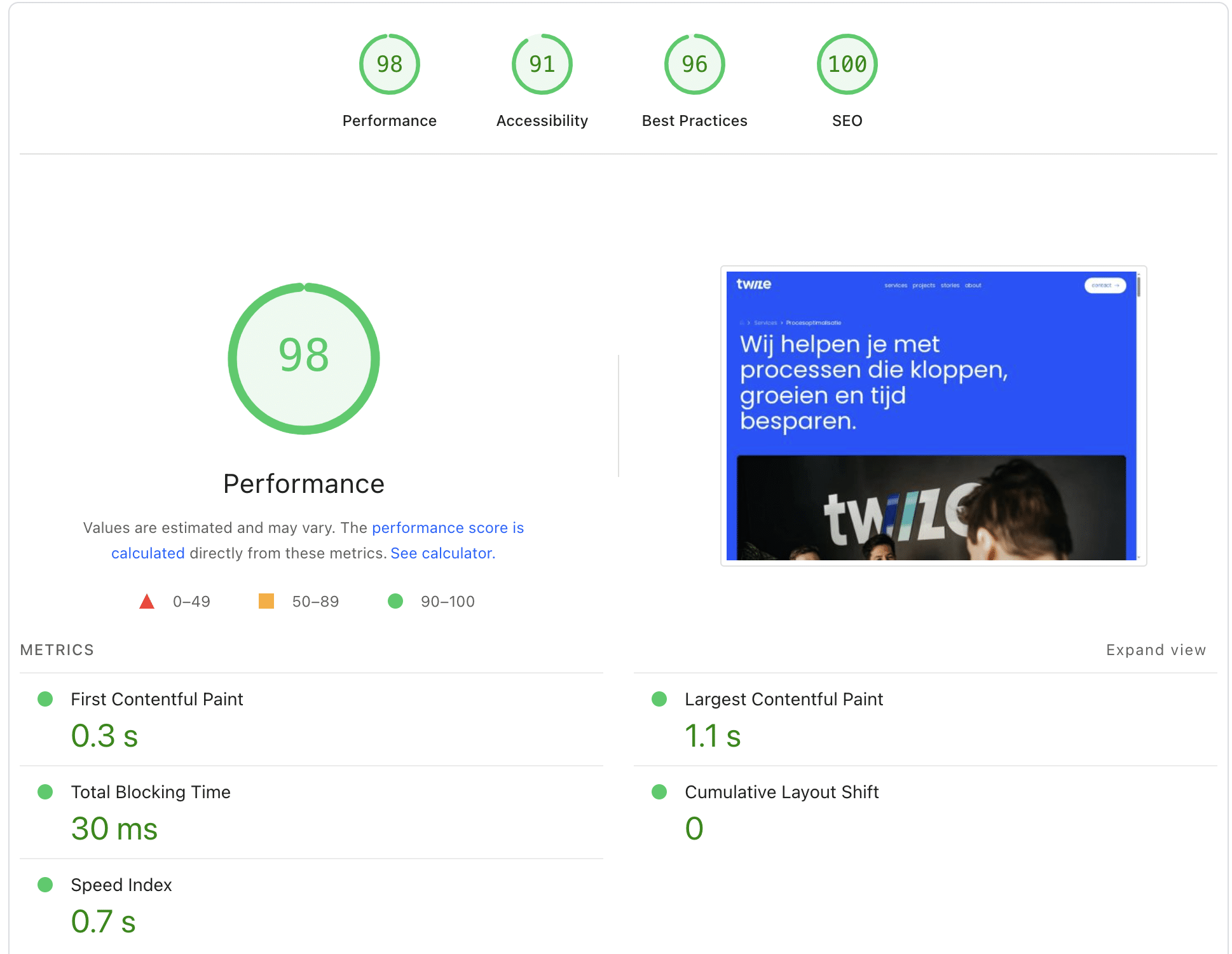Select the SEO category label
This screenshot has height=954, width=1232.
pyautogui.click(x=847, y=121)
